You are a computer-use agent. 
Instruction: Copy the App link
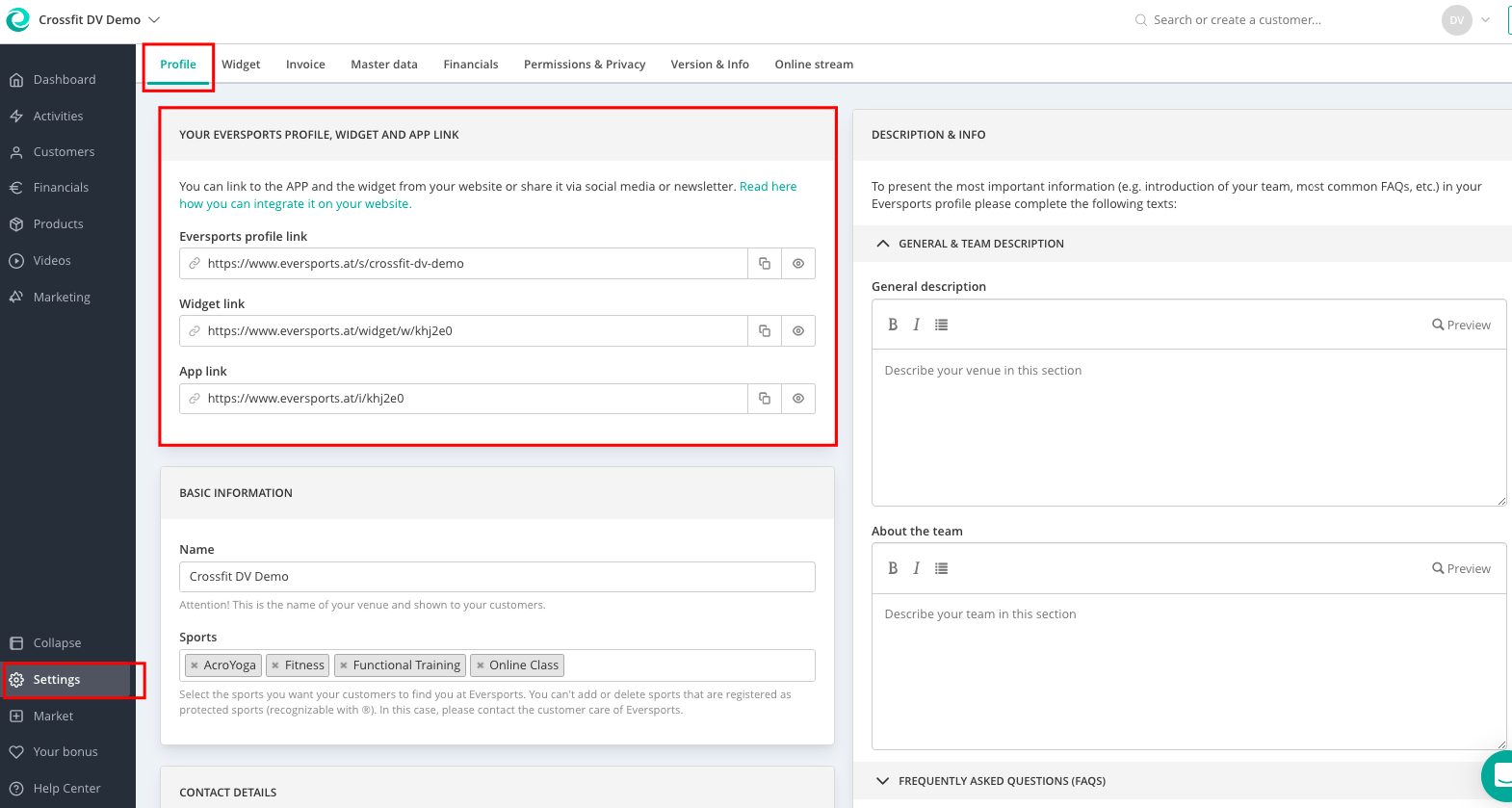[x=765, y=399]
